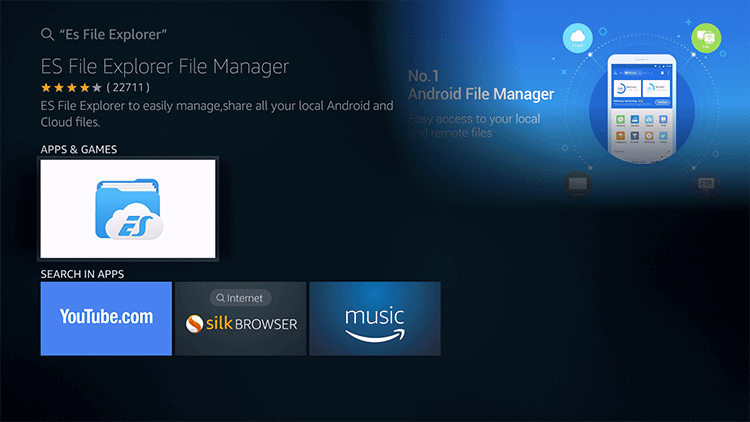Click the No.1 Android File Manager headline
Screen dimensions: 750x422
481,85
